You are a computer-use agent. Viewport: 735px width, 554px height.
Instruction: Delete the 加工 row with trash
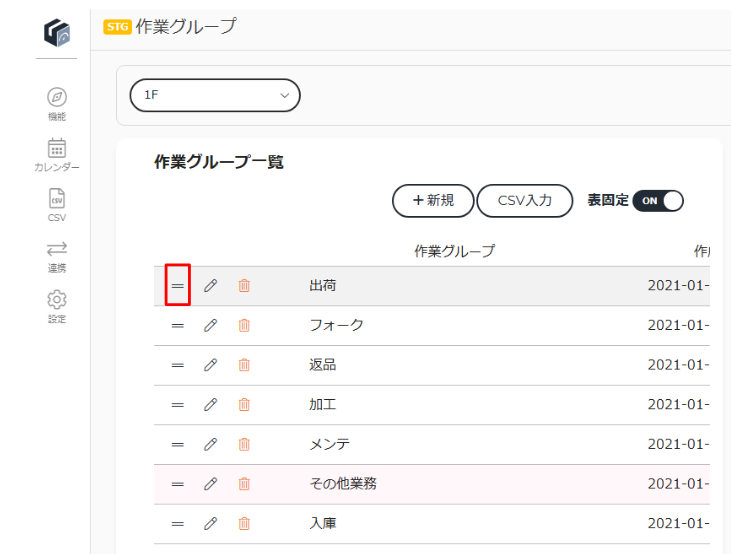pos(244,404)
